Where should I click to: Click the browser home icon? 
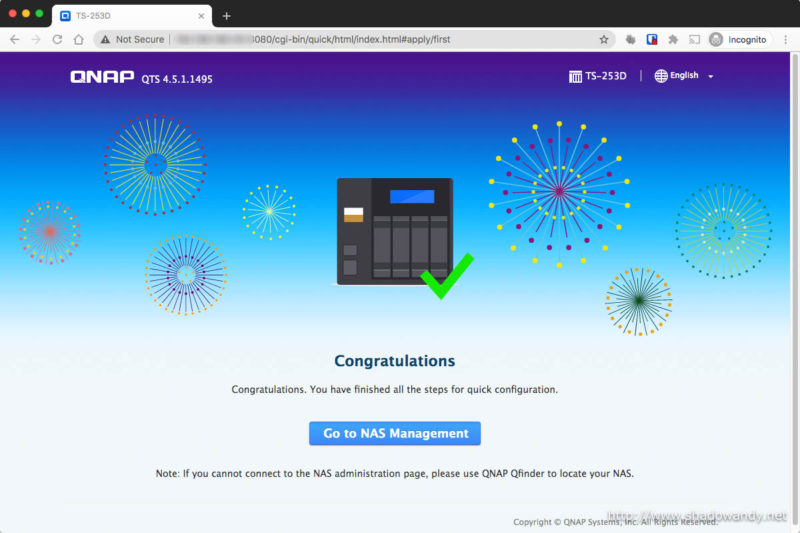(x=79, y=39)
